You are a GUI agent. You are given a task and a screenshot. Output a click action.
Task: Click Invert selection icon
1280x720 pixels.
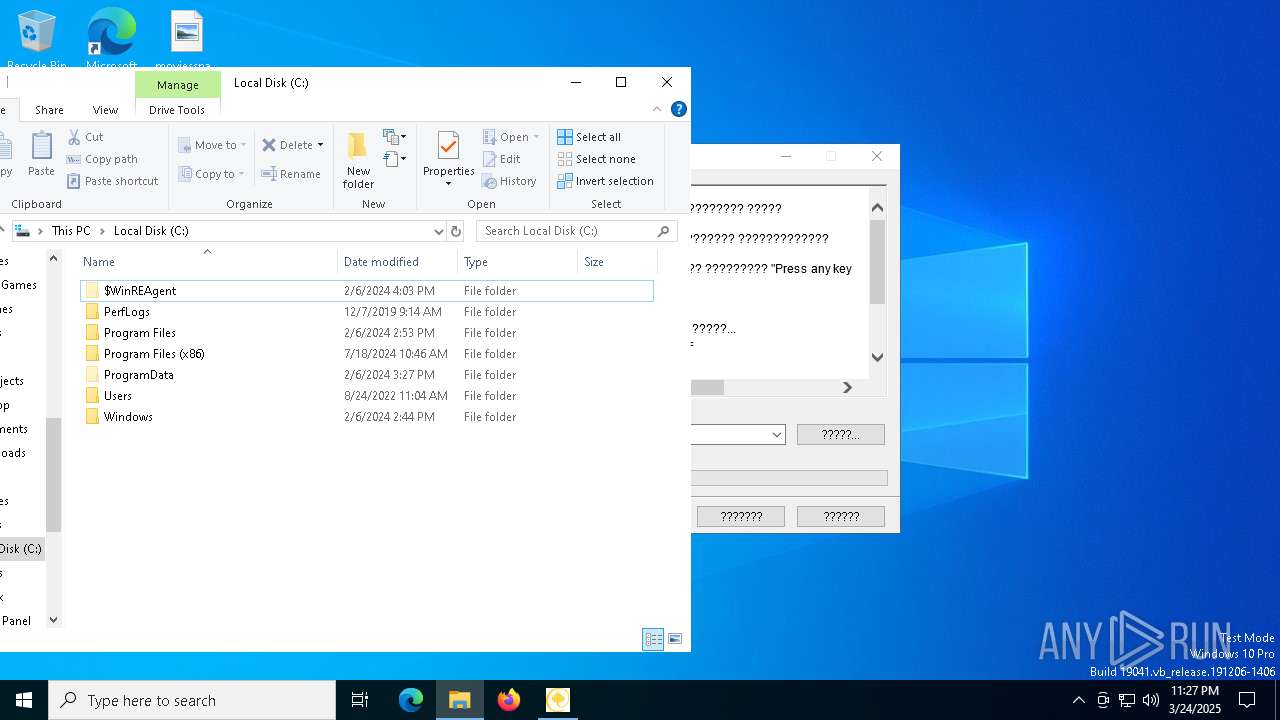565,181
